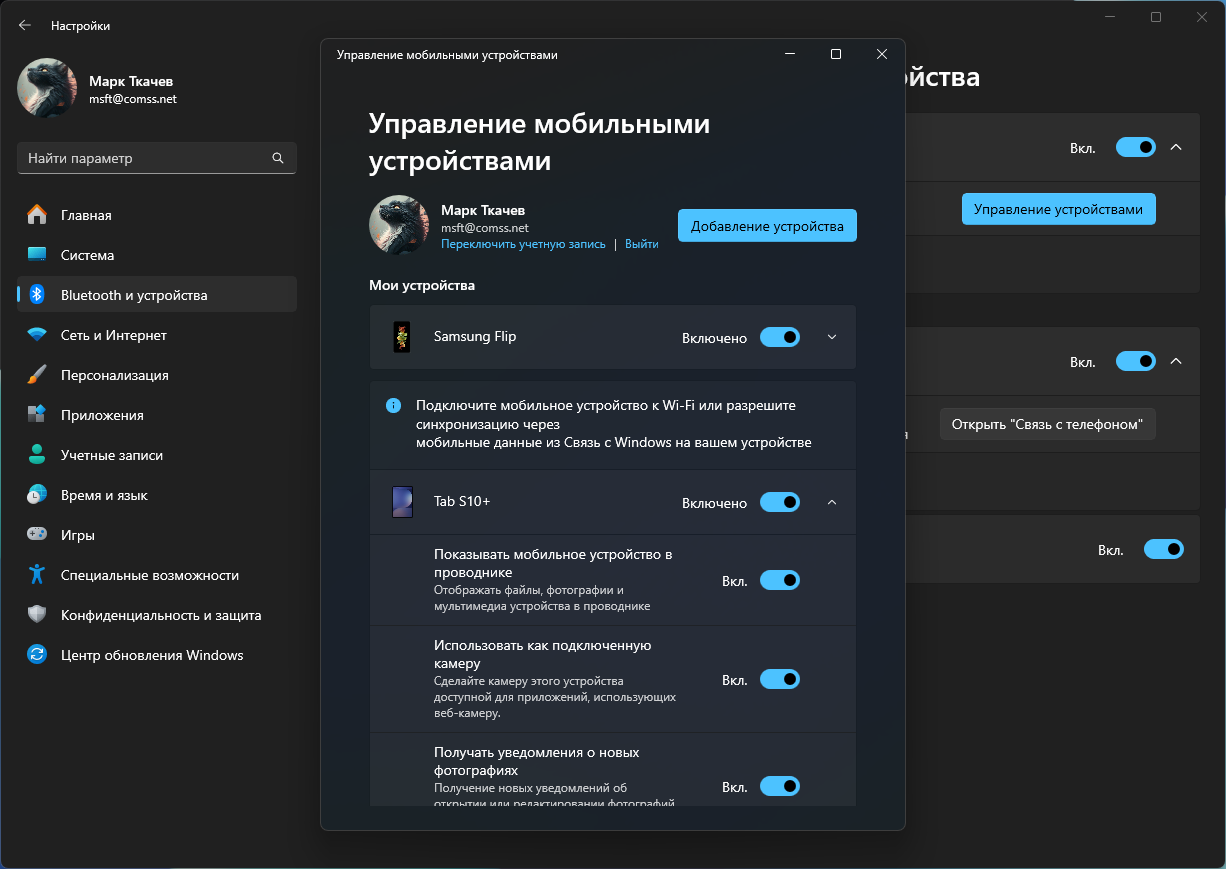
Task: Click the Учетные записи person icon
Action: click(37, 455)
